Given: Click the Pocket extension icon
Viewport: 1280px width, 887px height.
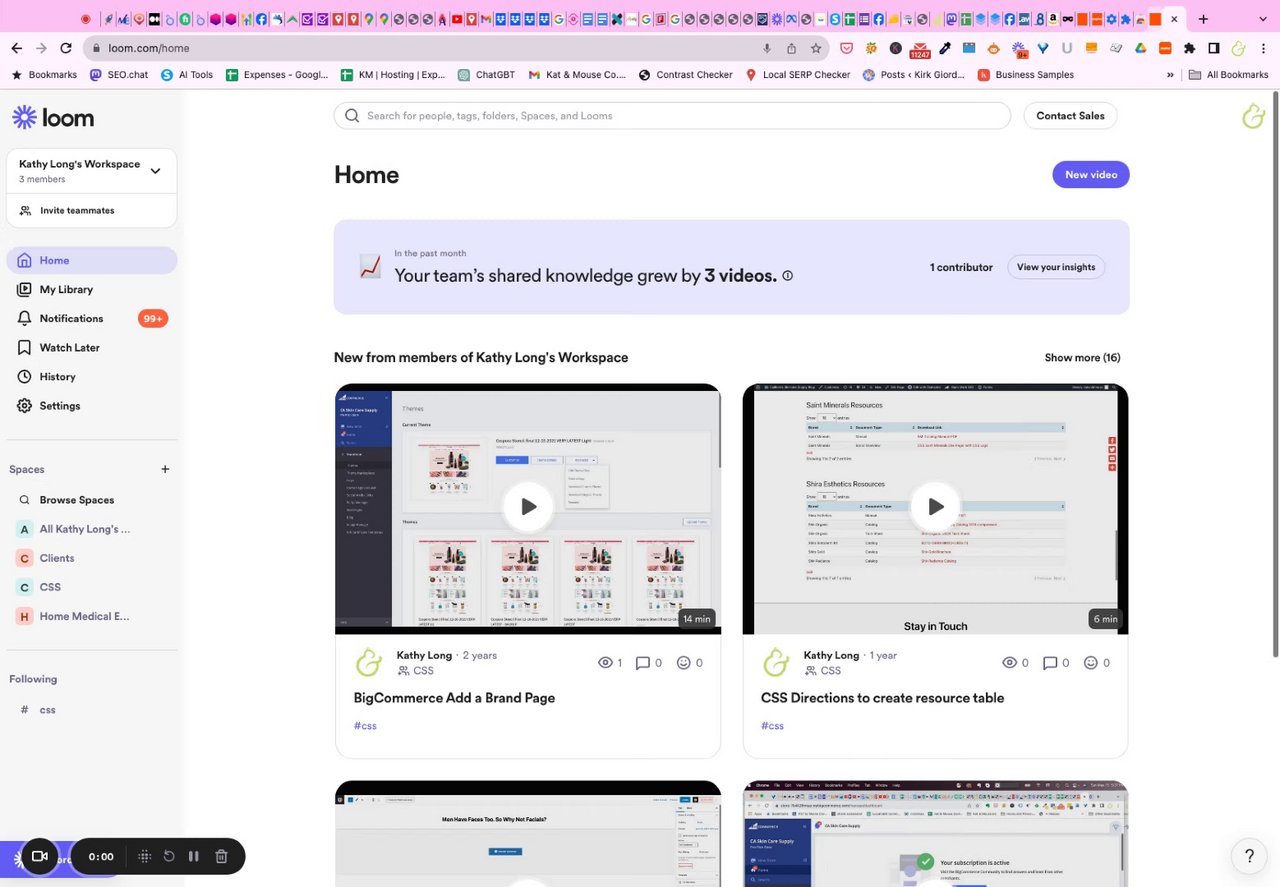Looking at the screenshot, I should pos(846,48).
